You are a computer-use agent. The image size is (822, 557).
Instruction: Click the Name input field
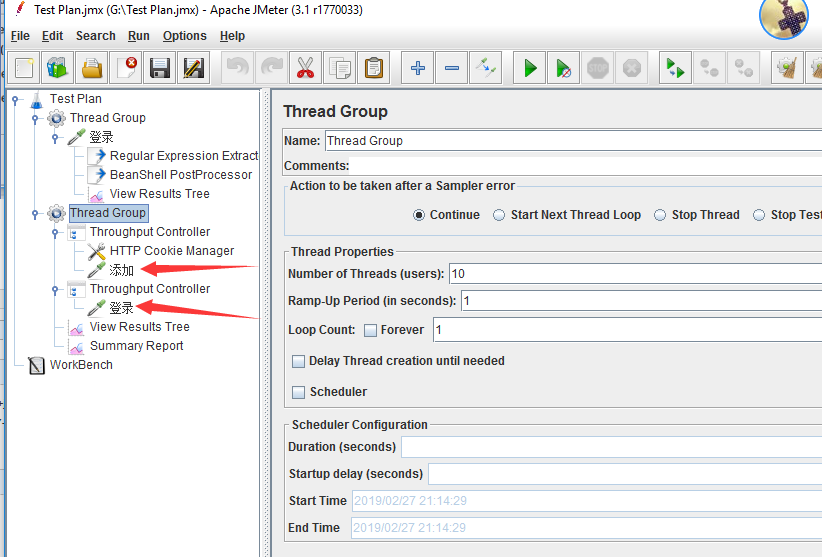(x=574, y=141)
